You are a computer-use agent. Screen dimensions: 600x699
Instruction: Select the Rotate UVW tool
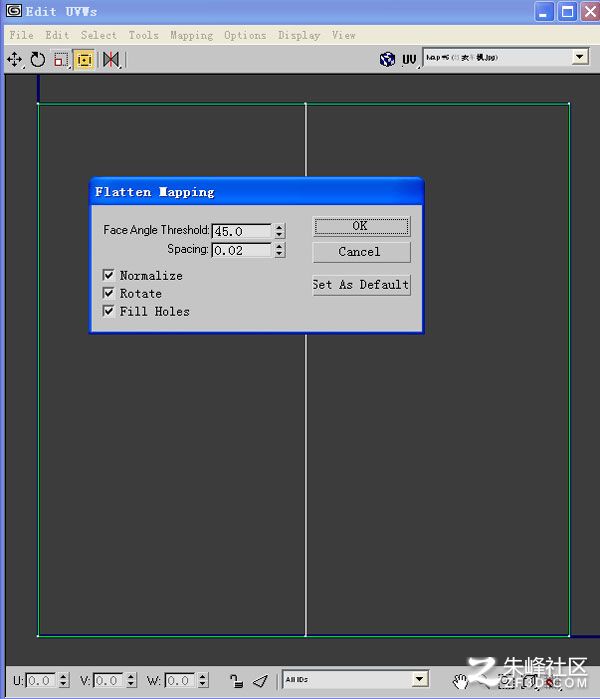[38, 59]
